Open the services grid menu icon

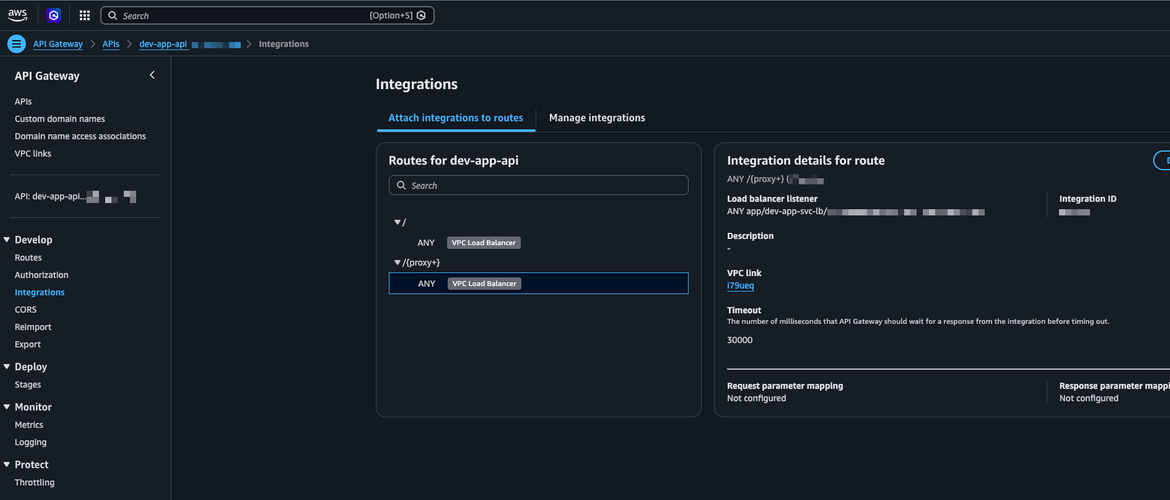click(x=84, y=15)
